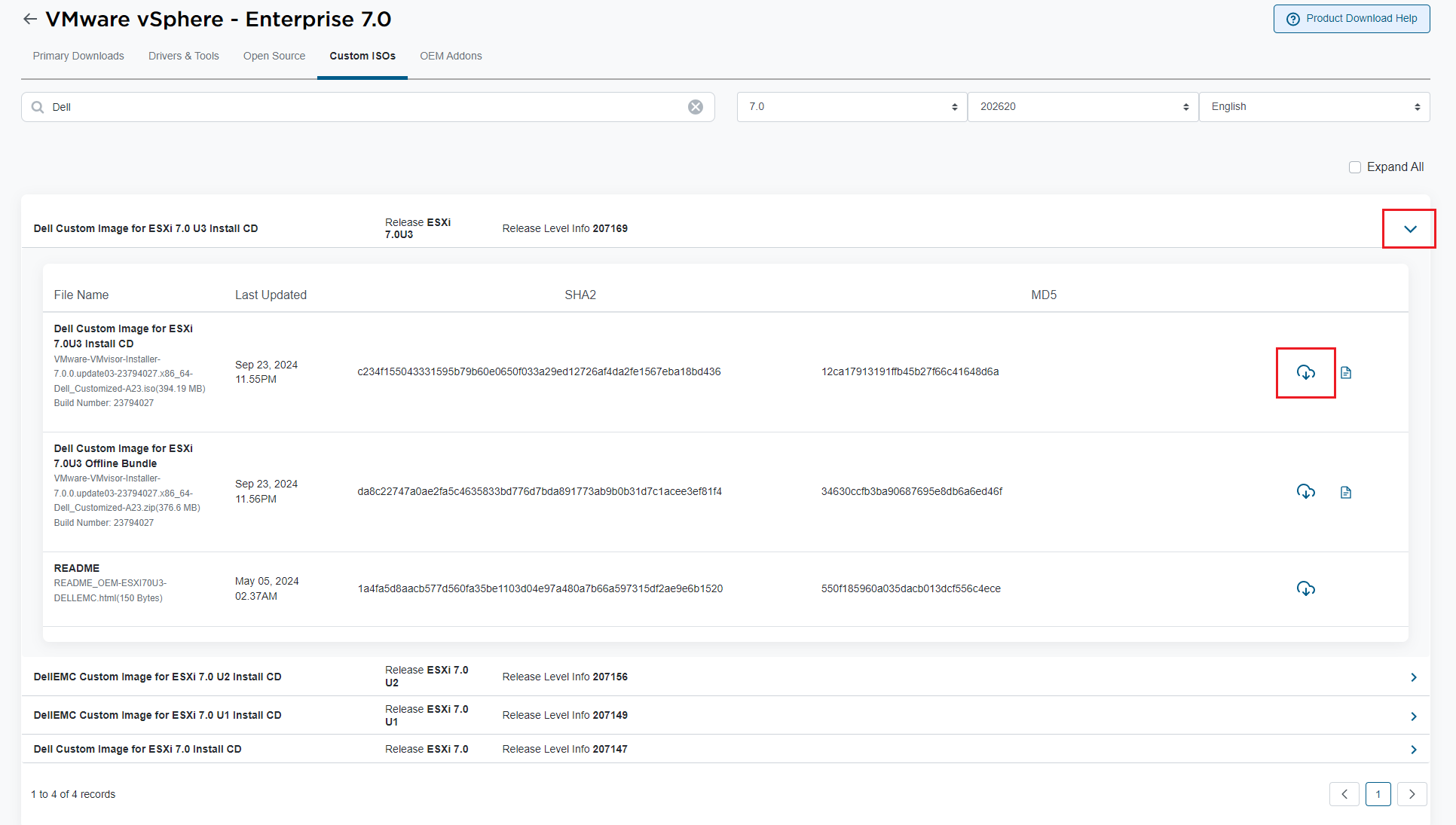Collapse the Dell Custom Image 7.0 U3 section
Screen dimensions: 1456x825
point(1409,228)
